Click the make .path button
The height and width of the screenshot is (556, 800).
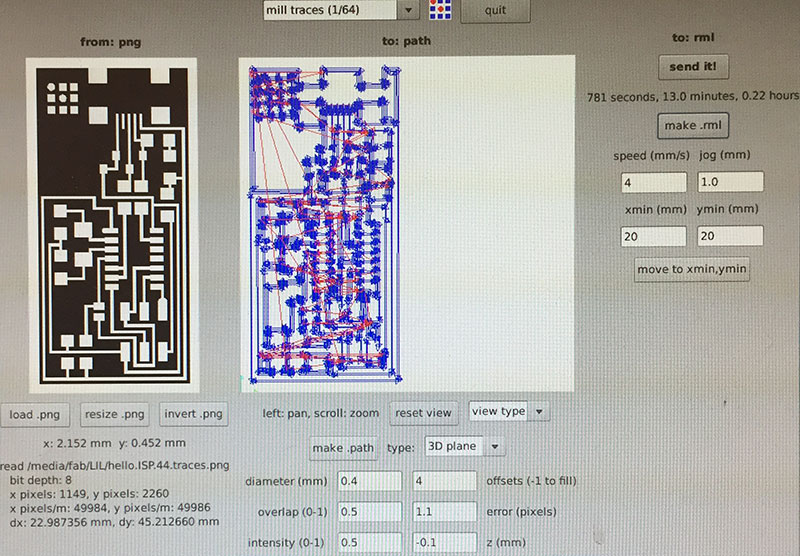pos(343,448)
